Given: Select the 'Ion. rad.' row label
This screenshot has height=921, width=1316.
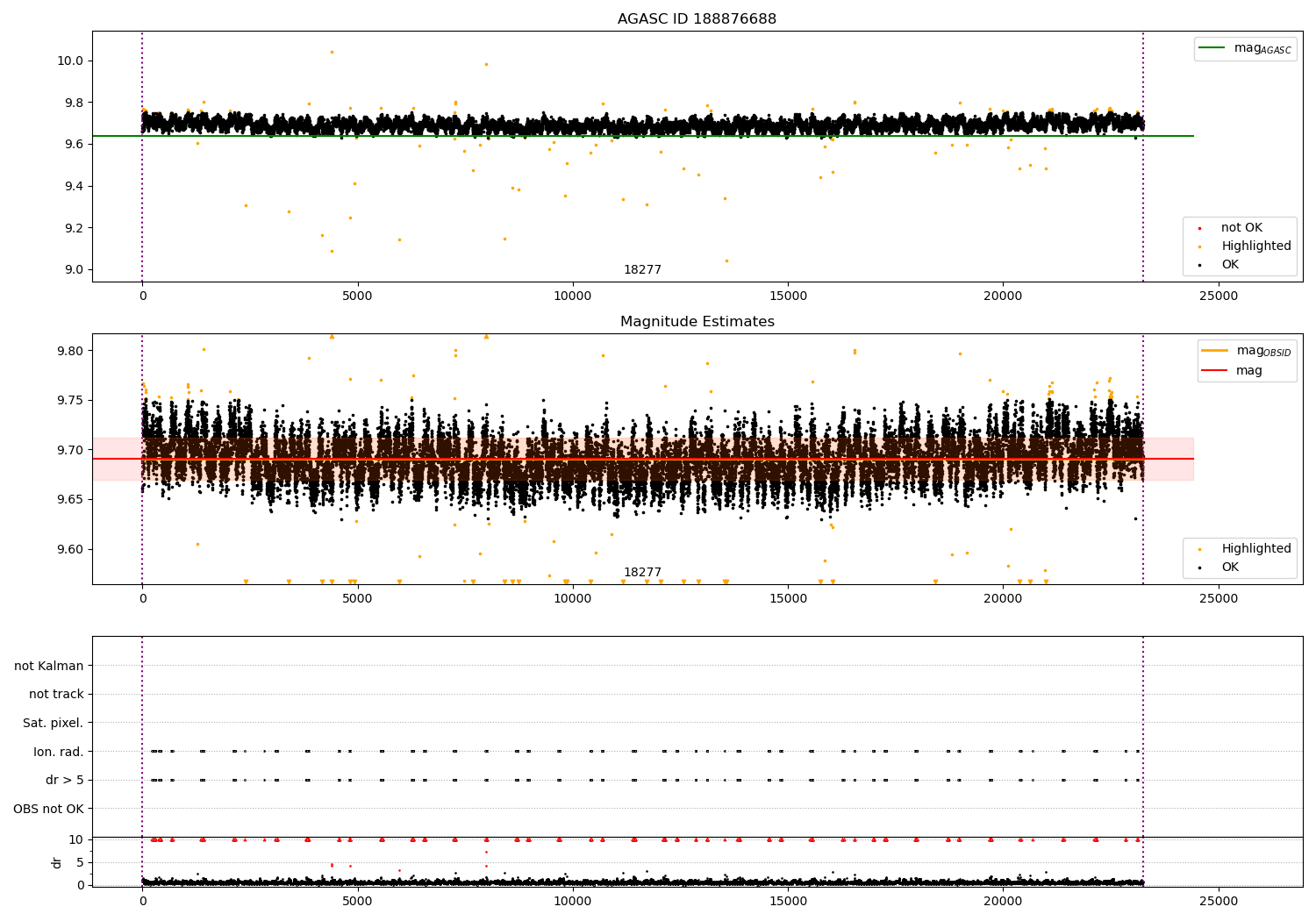Looking at the screenshot, I should pos(58,752).
